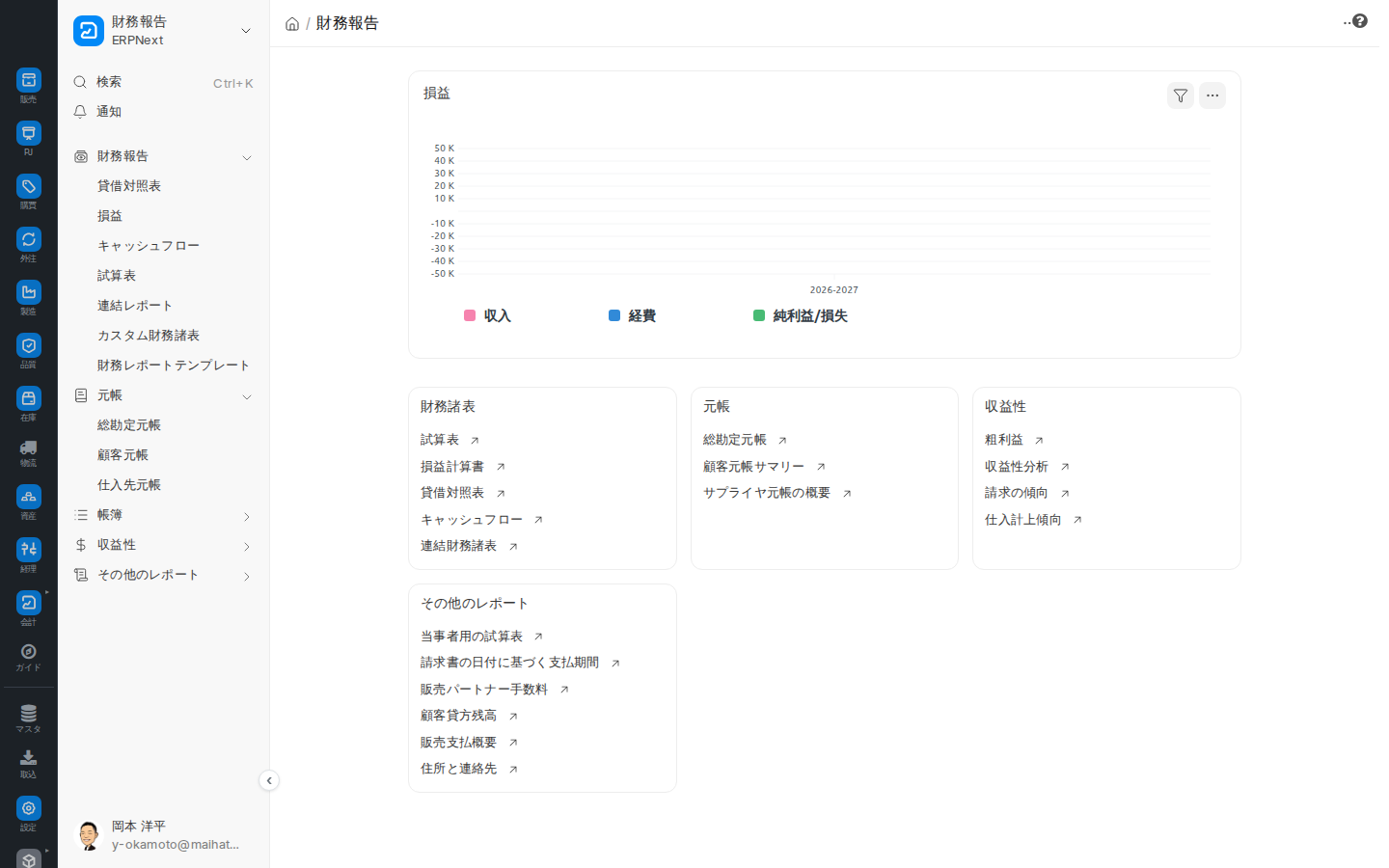1389x868 pixels.
Task: Toggle the 収入 legend series
Action: 488,316
